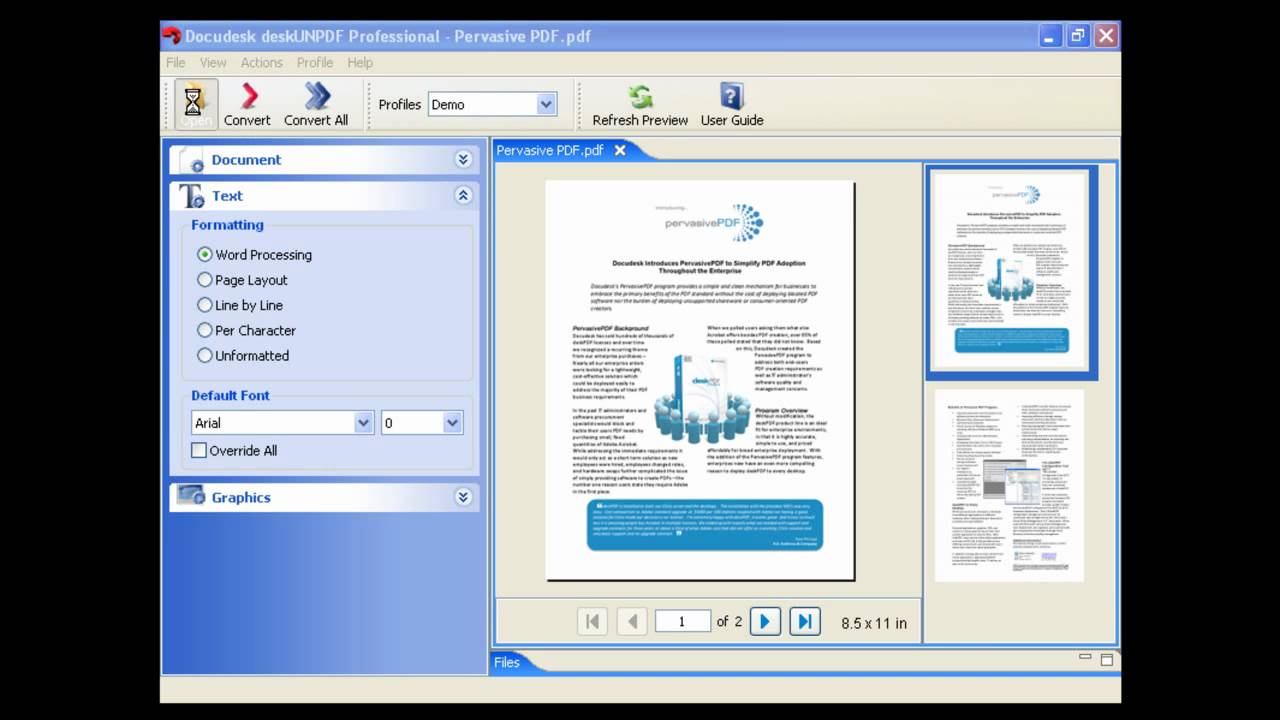This screenshot has height=720, width=1280.
Task: Go to the next page arrow
Action: pos(765,622)
